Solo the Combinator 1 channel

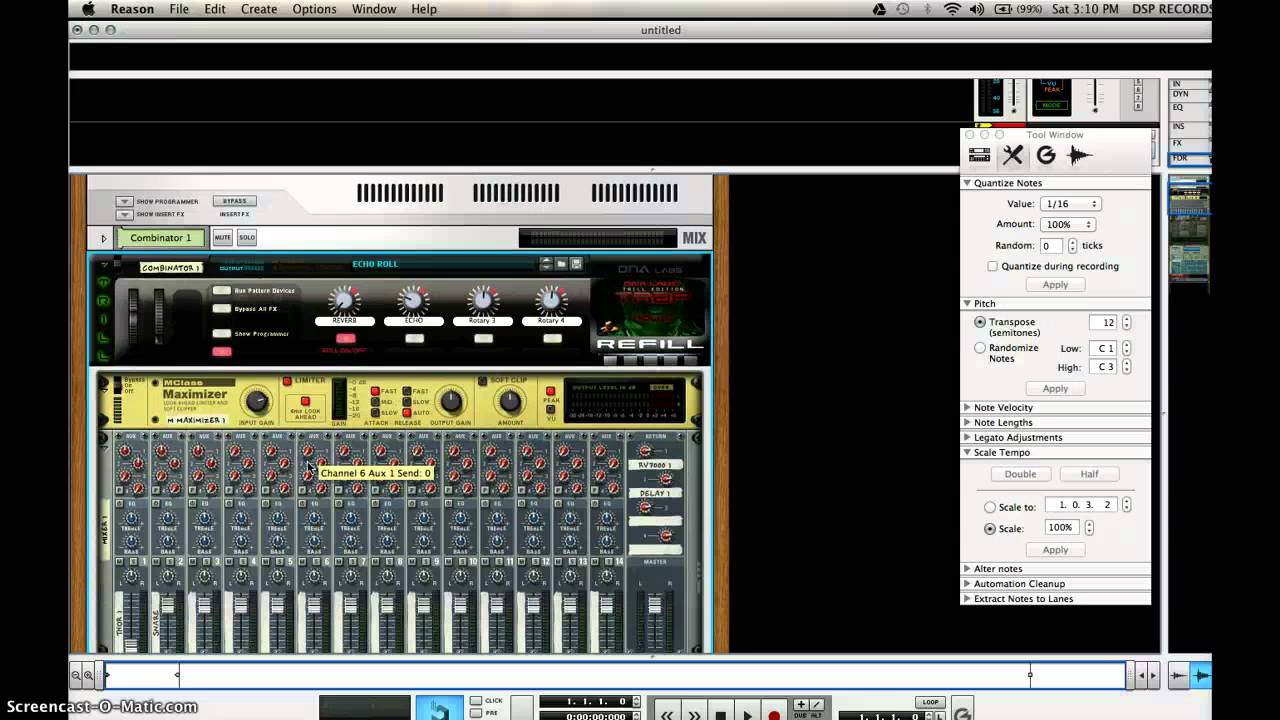(x=246, y=238)
